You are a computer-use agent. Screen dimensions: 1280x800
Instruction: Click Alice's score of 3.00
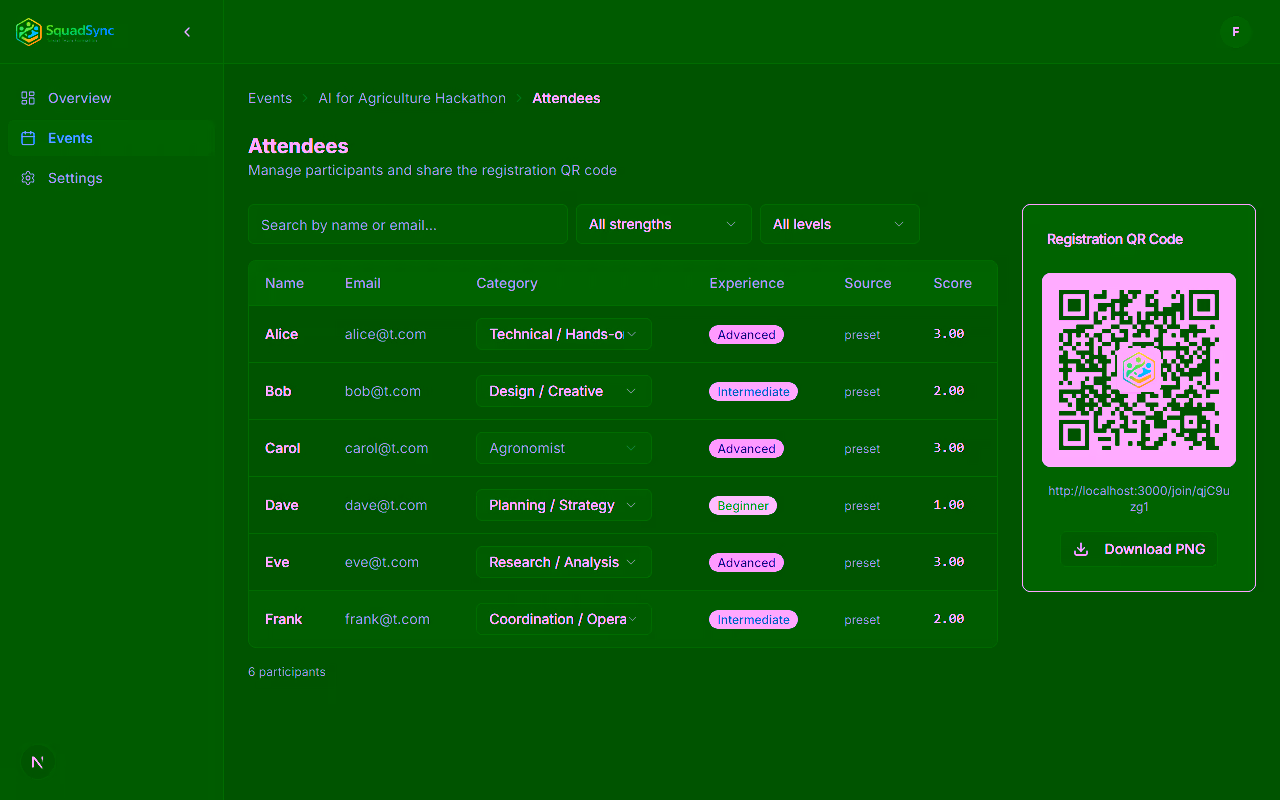click(949, 334)
